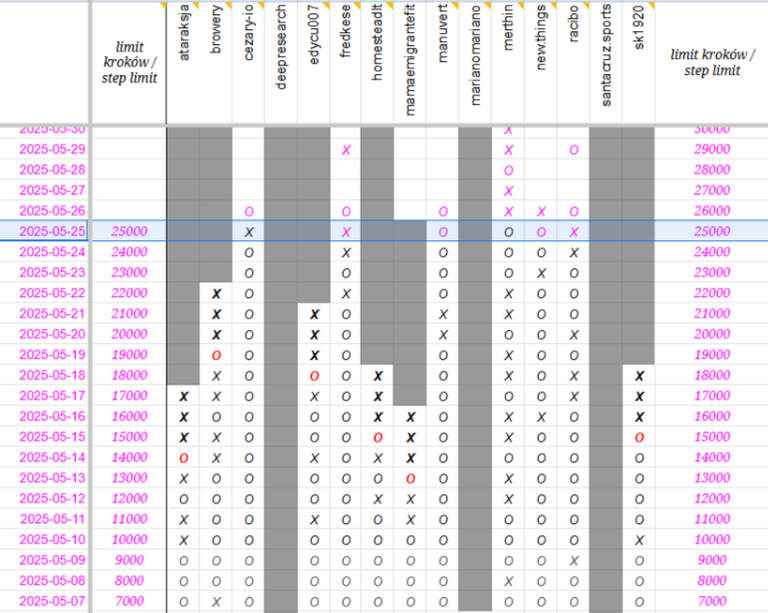Click racibo's x on row 2025-05-09
768x613 pixels.
tap(574, 561)
